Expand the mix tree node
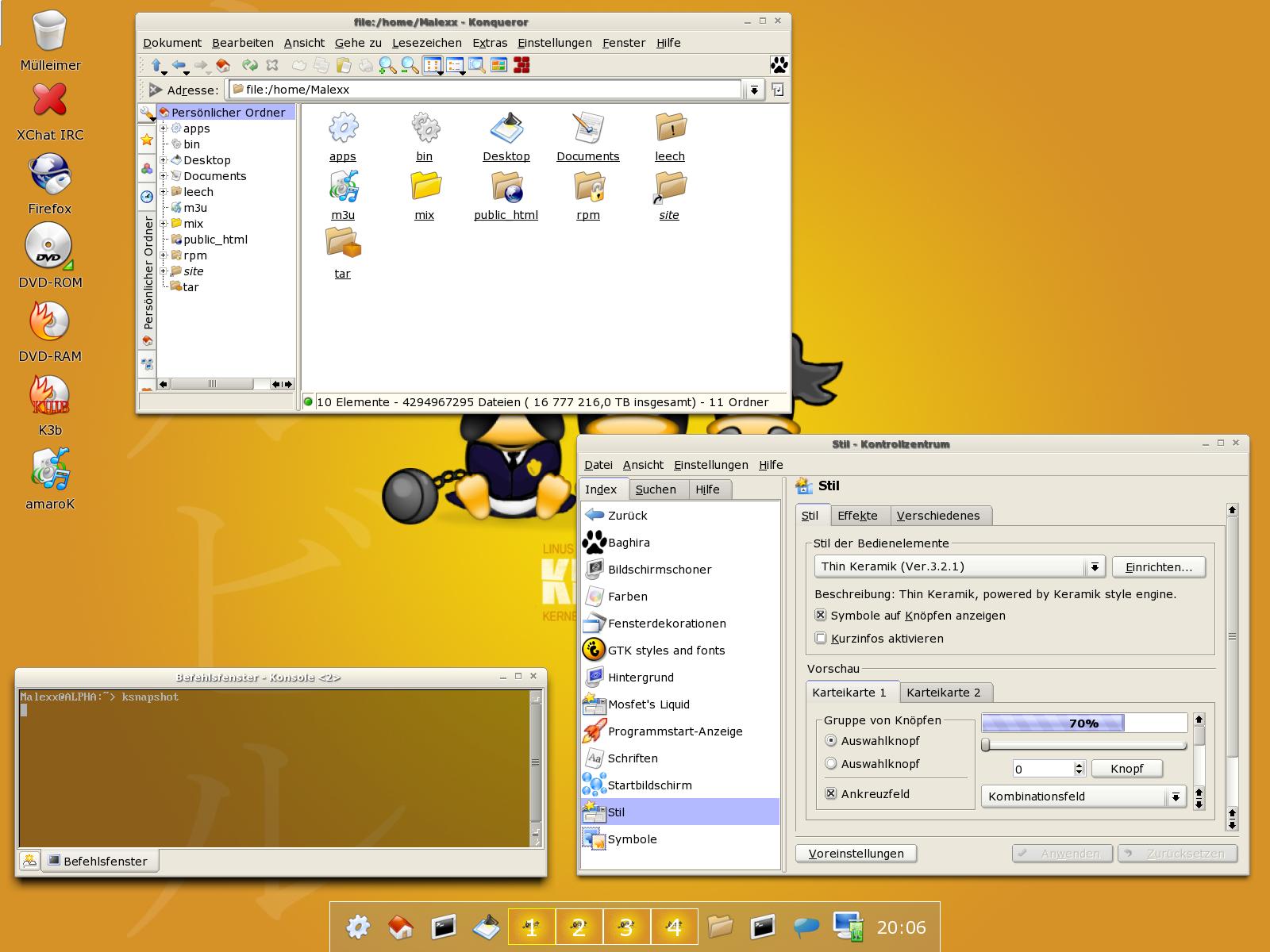 pos(164,223)
